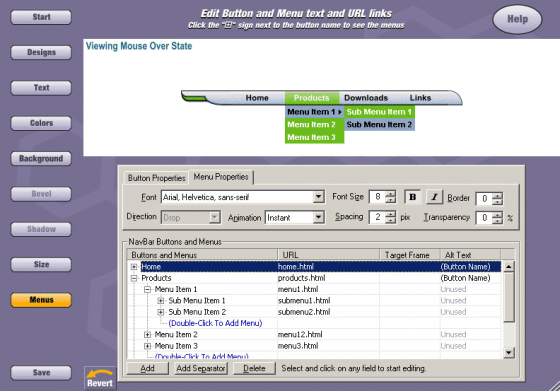Click the menu12.html URL cell
The width and height of the screenshot is (560, 391).
point(328,335)
